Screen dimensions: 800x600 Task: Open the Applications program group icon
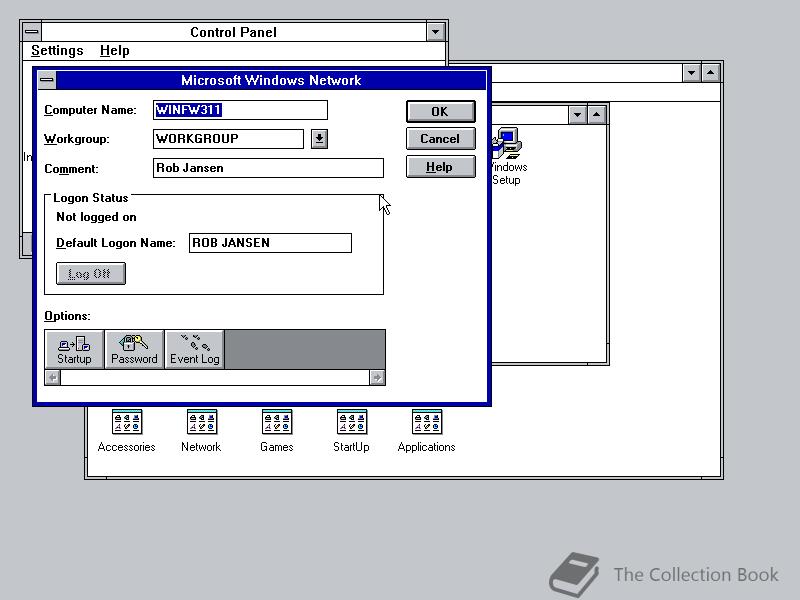point(427,432)
